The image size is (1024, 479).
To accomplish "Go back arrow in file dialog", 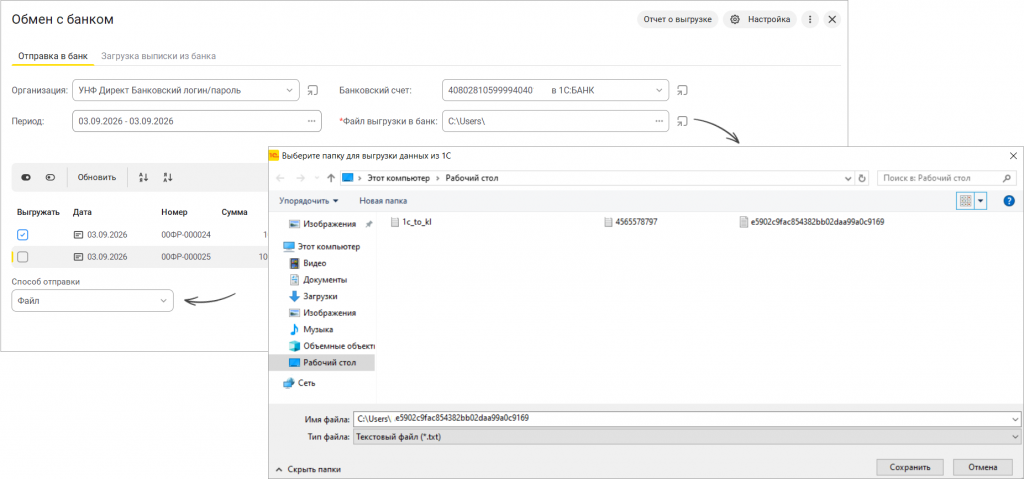I will pos(281,178).
